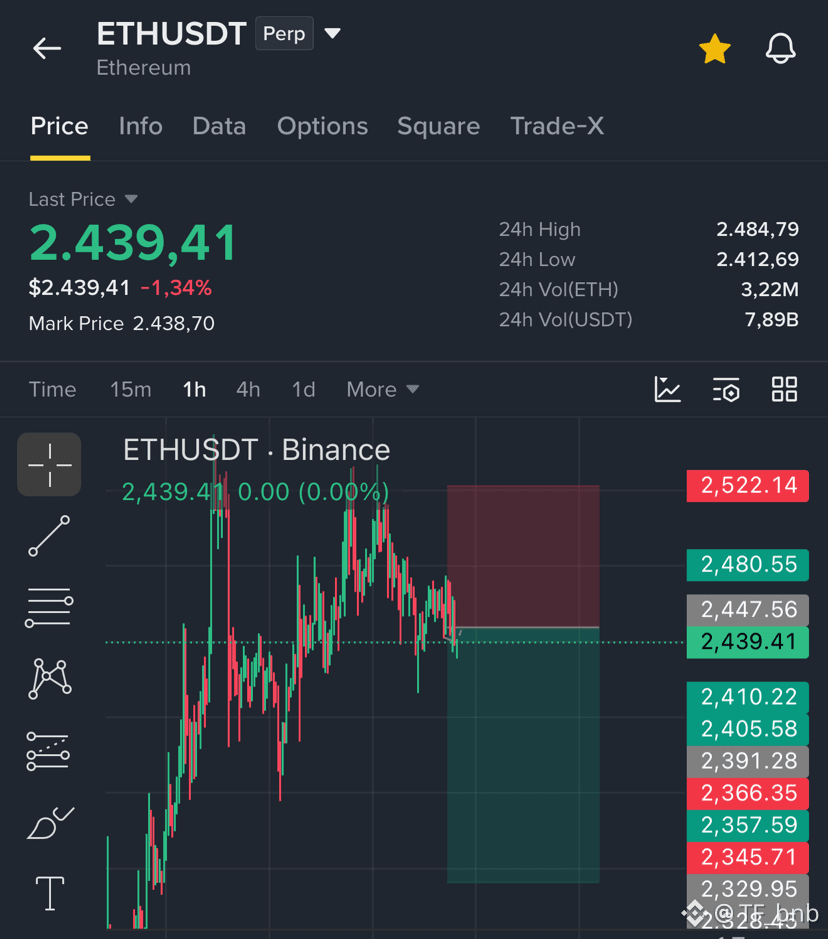The image size is (828, 939).
Task: Click the Mark Price 2.438,70 value
Action: 173,323
